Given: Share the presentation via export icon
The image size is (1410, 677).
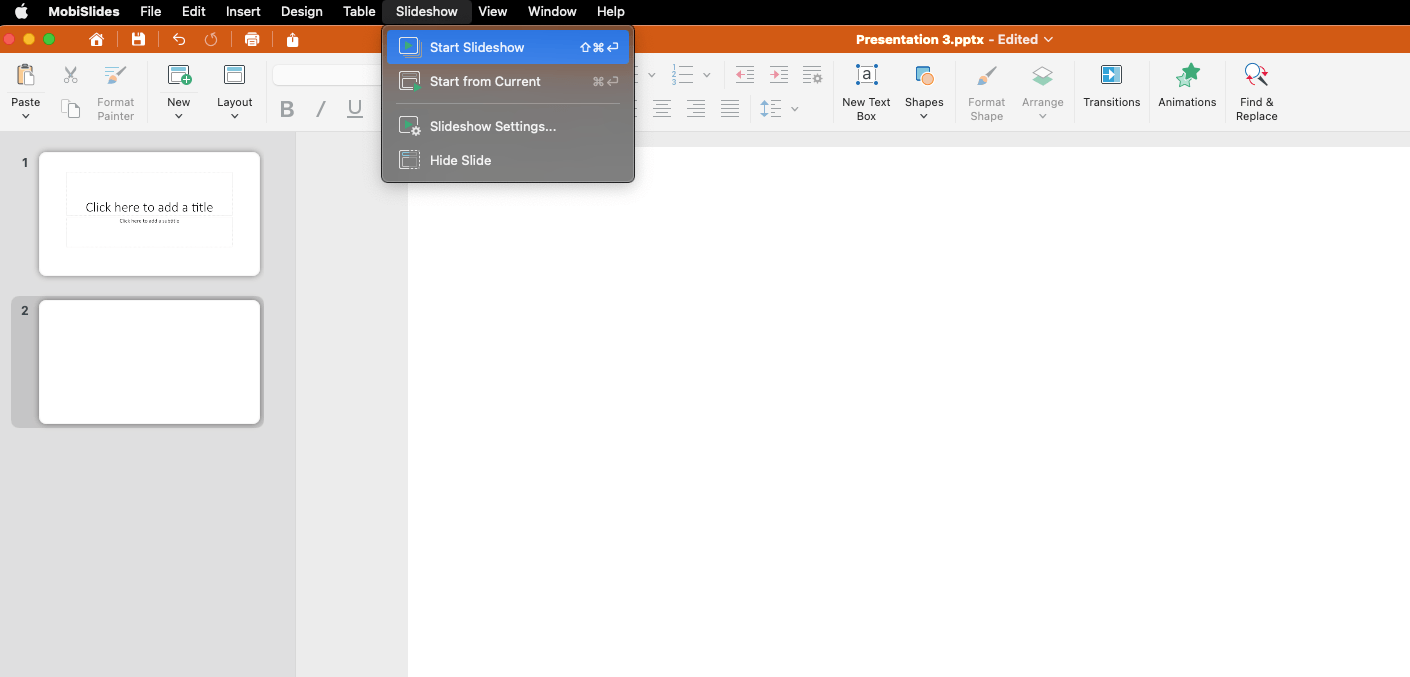Looking at the screenshot, I should tap(293, 40).
